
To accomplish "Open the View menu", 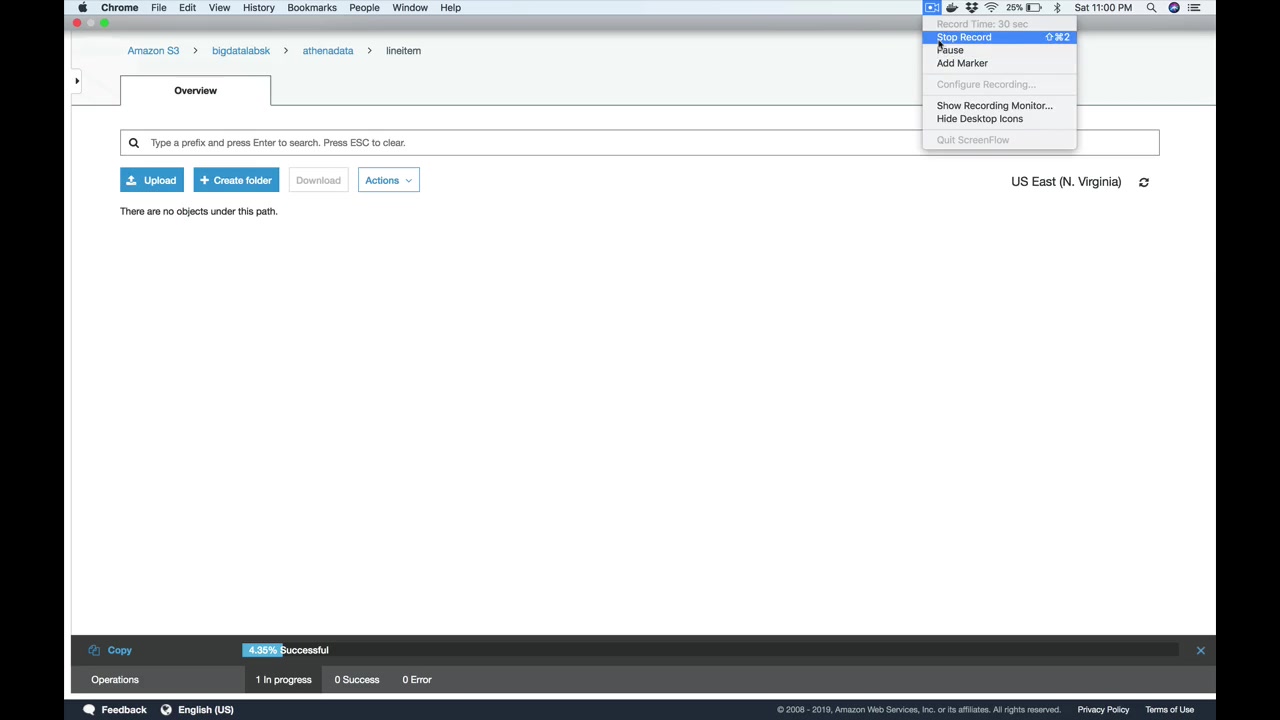I will tap(219, 8).
